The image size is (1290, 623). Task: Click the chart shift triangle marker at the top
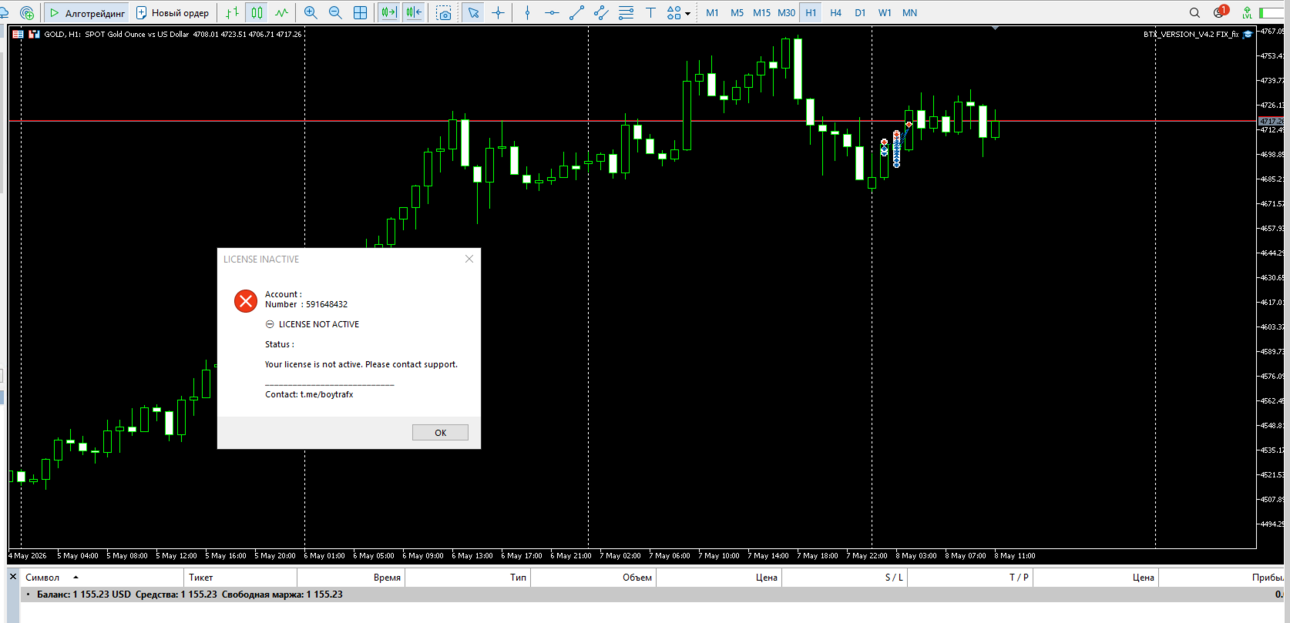tap(995, 29)
